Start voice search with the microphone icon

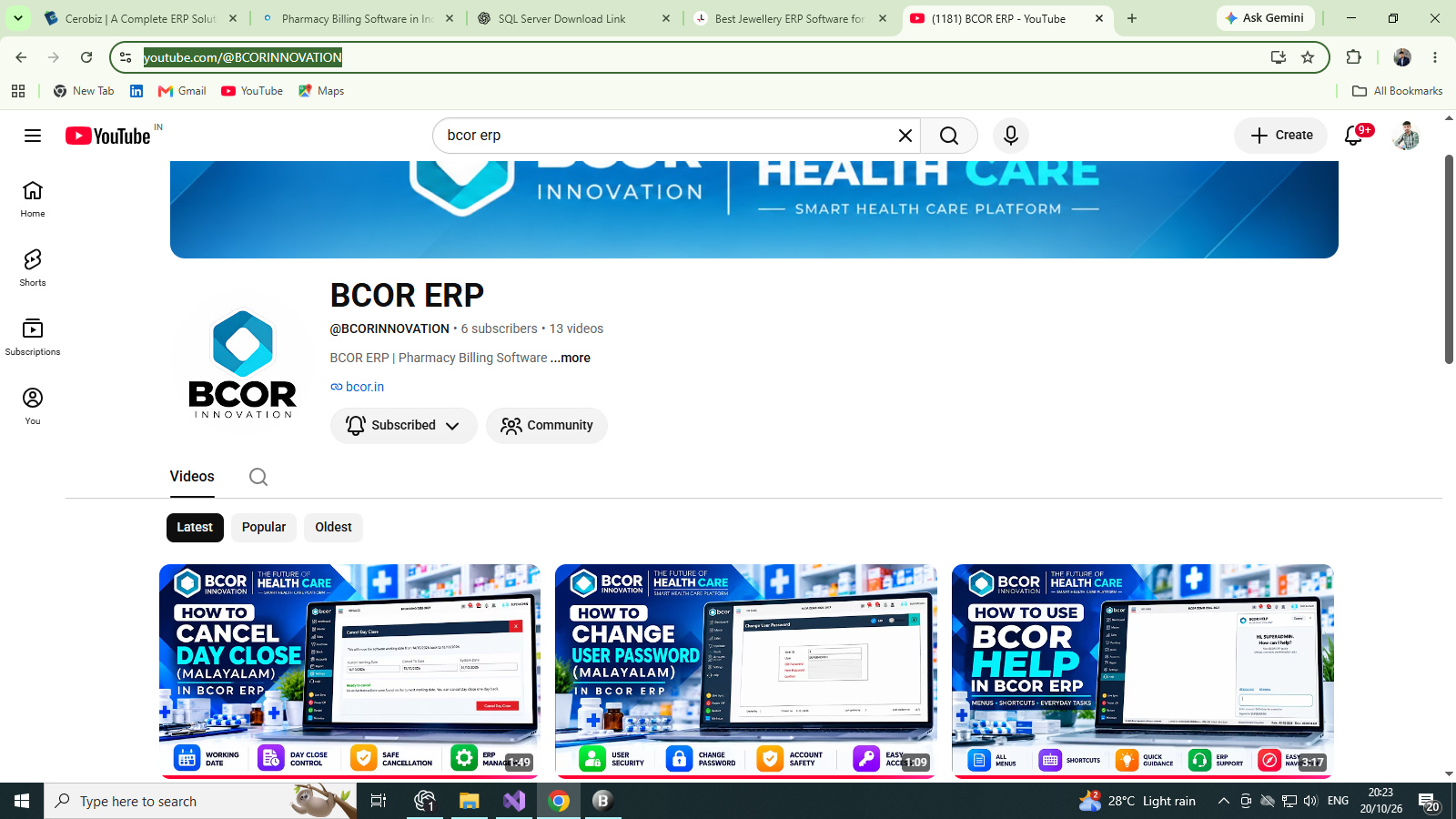tap(1010, 136)
